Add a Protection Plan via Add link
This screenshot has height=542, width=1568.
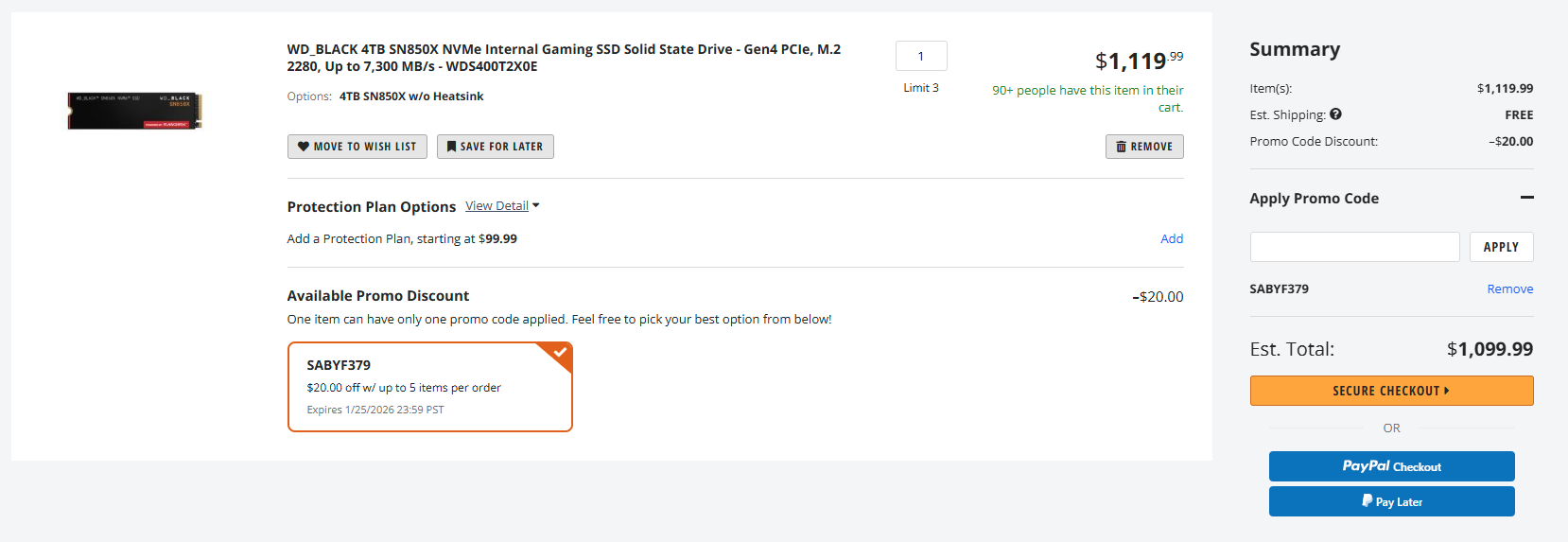(x=1172, y=239)
